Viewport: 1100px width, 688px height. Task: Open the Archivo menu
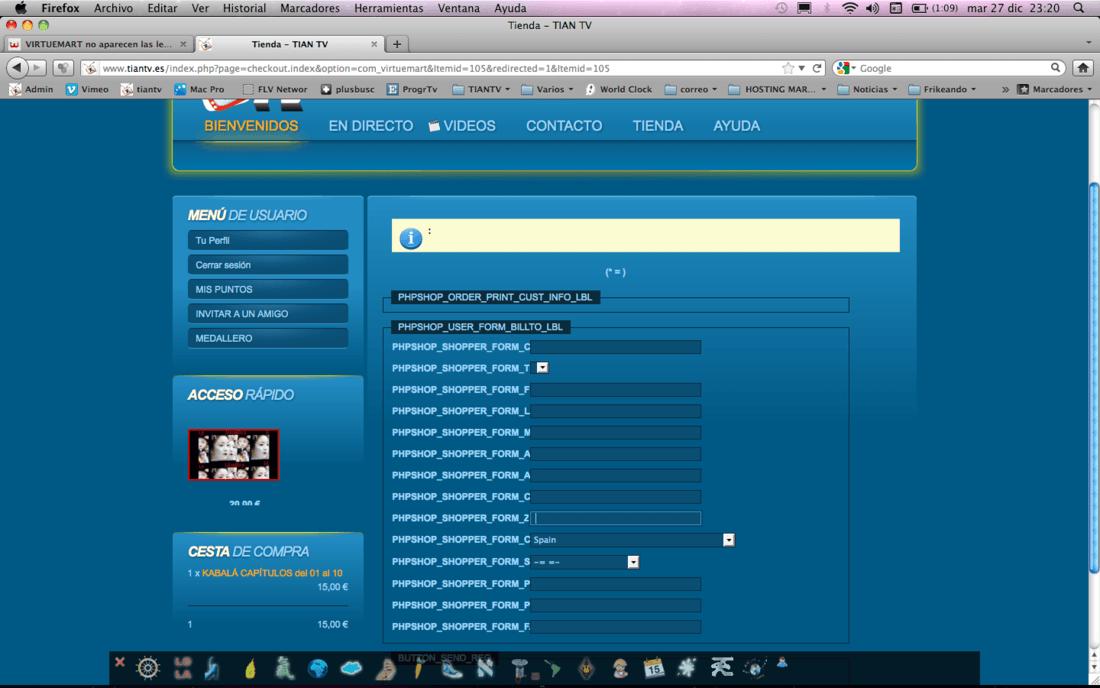(113, 8)
